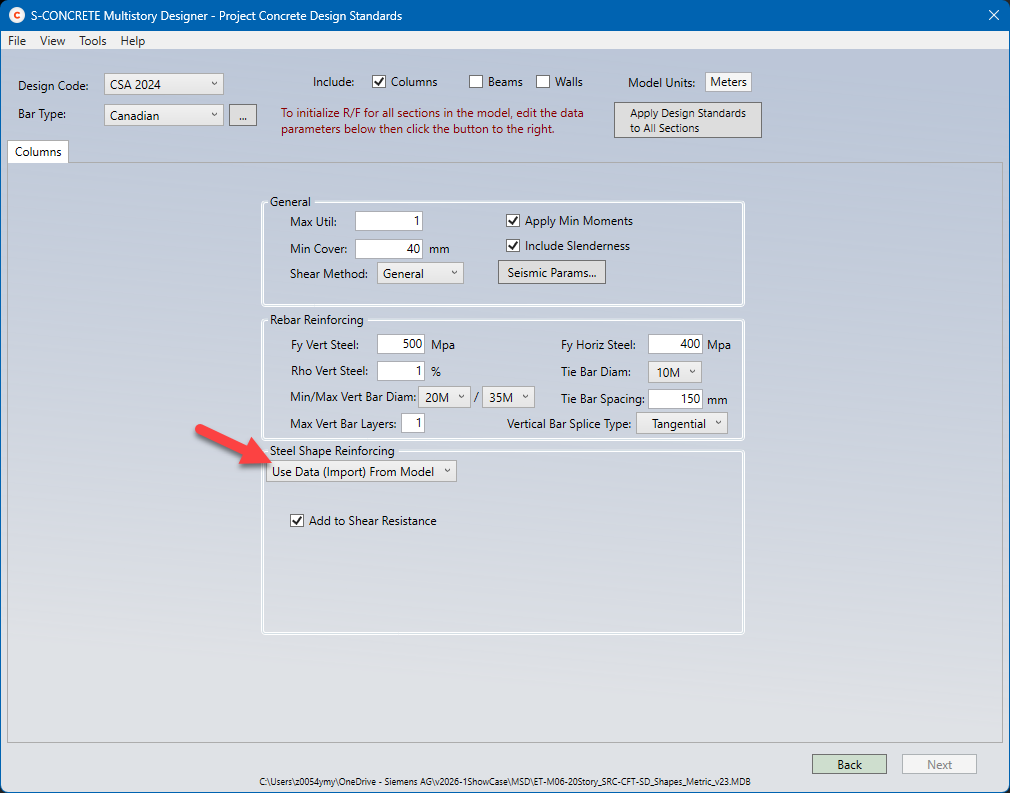The height and width of the screenshot is (793, 1010).
Task: Click the General group label
Action: 291,202
